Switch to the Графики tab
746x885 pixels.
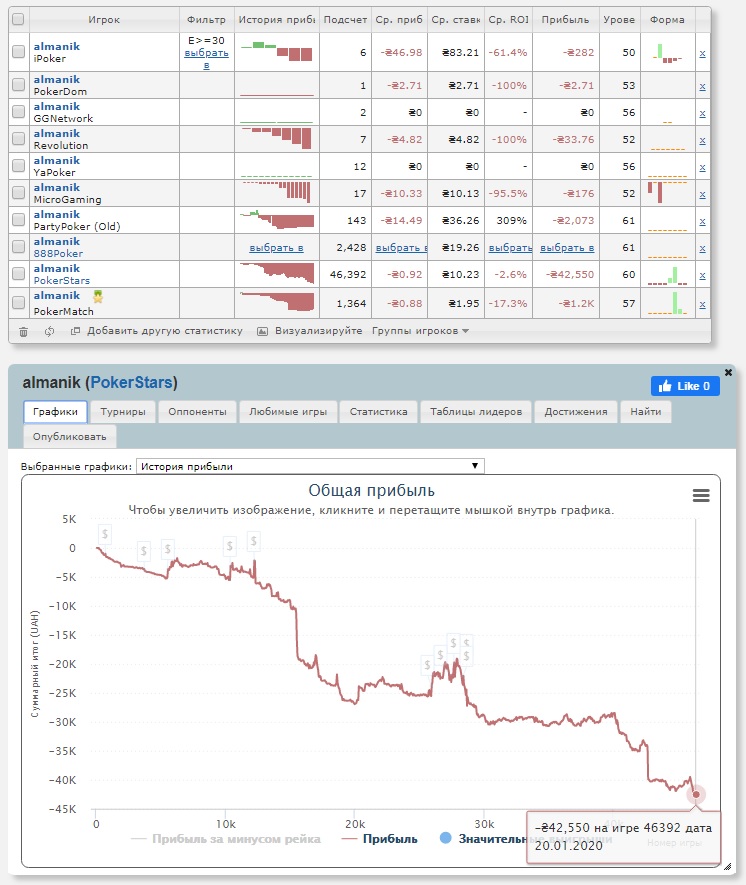tap(55, 411)
